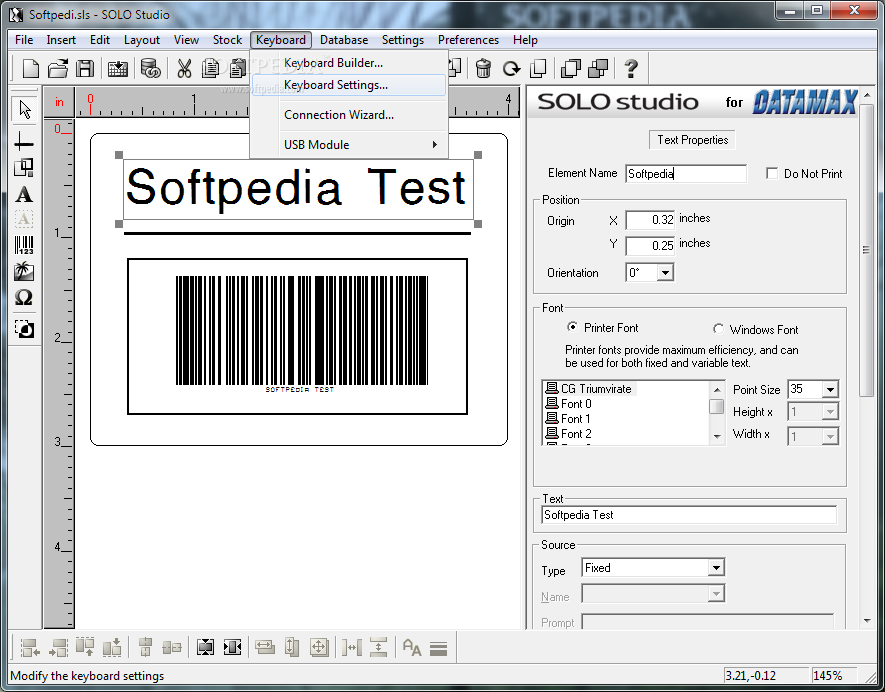
Task: Click the New document icon
Action: pos(30,69)
